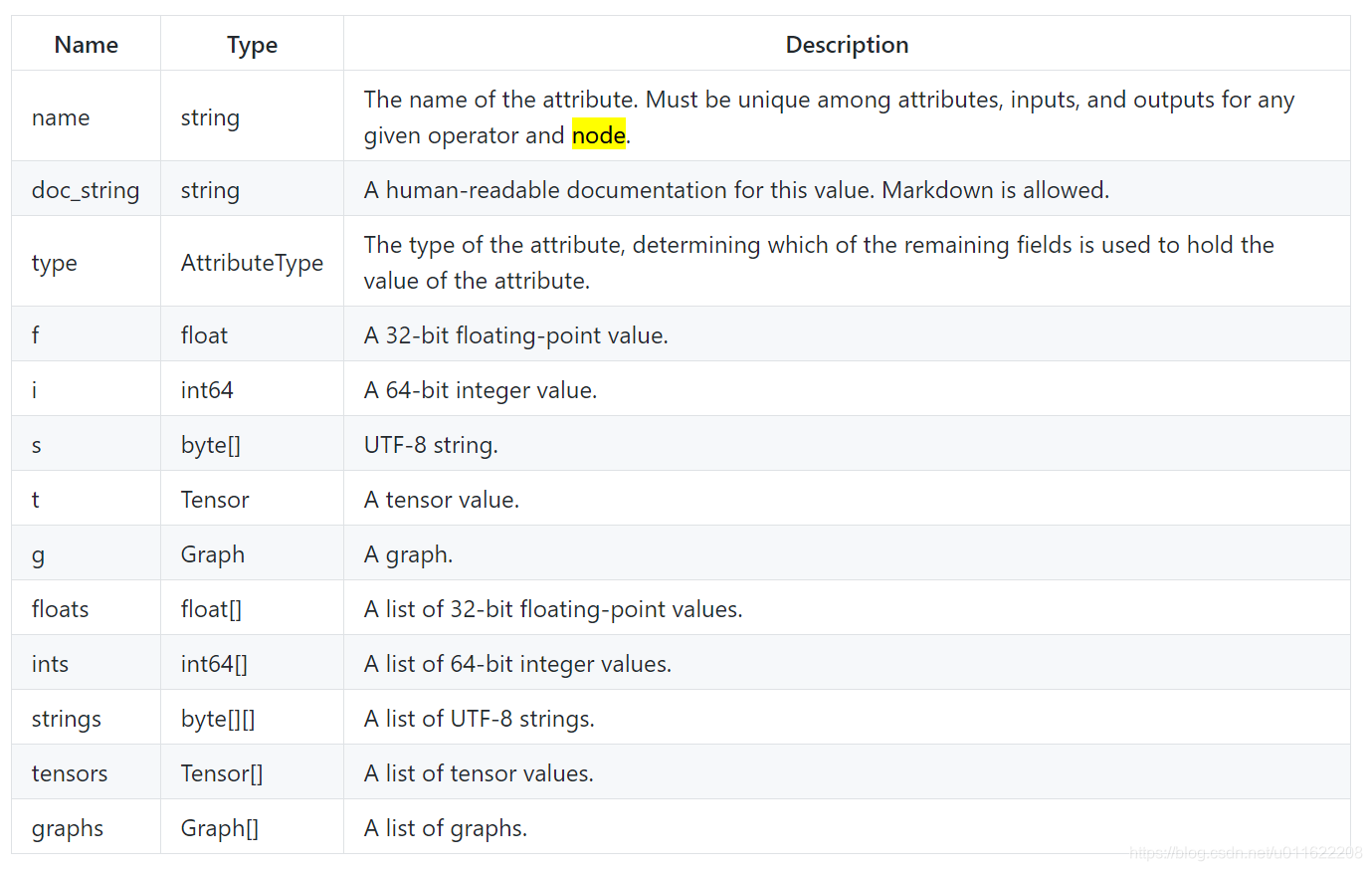Click the 'Type' column header
This screenshot has height=871, width=1372.
(x=252, y=45)
